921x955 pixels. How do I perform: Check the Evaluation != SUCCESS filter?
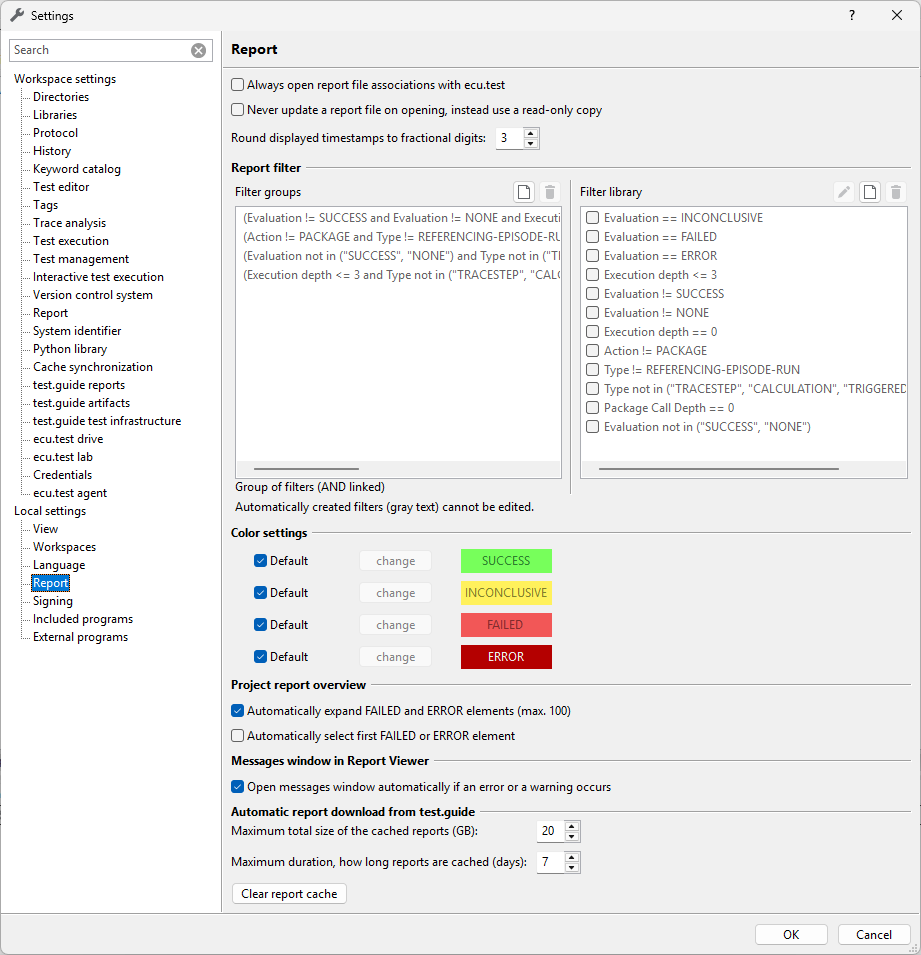(593, 294)
